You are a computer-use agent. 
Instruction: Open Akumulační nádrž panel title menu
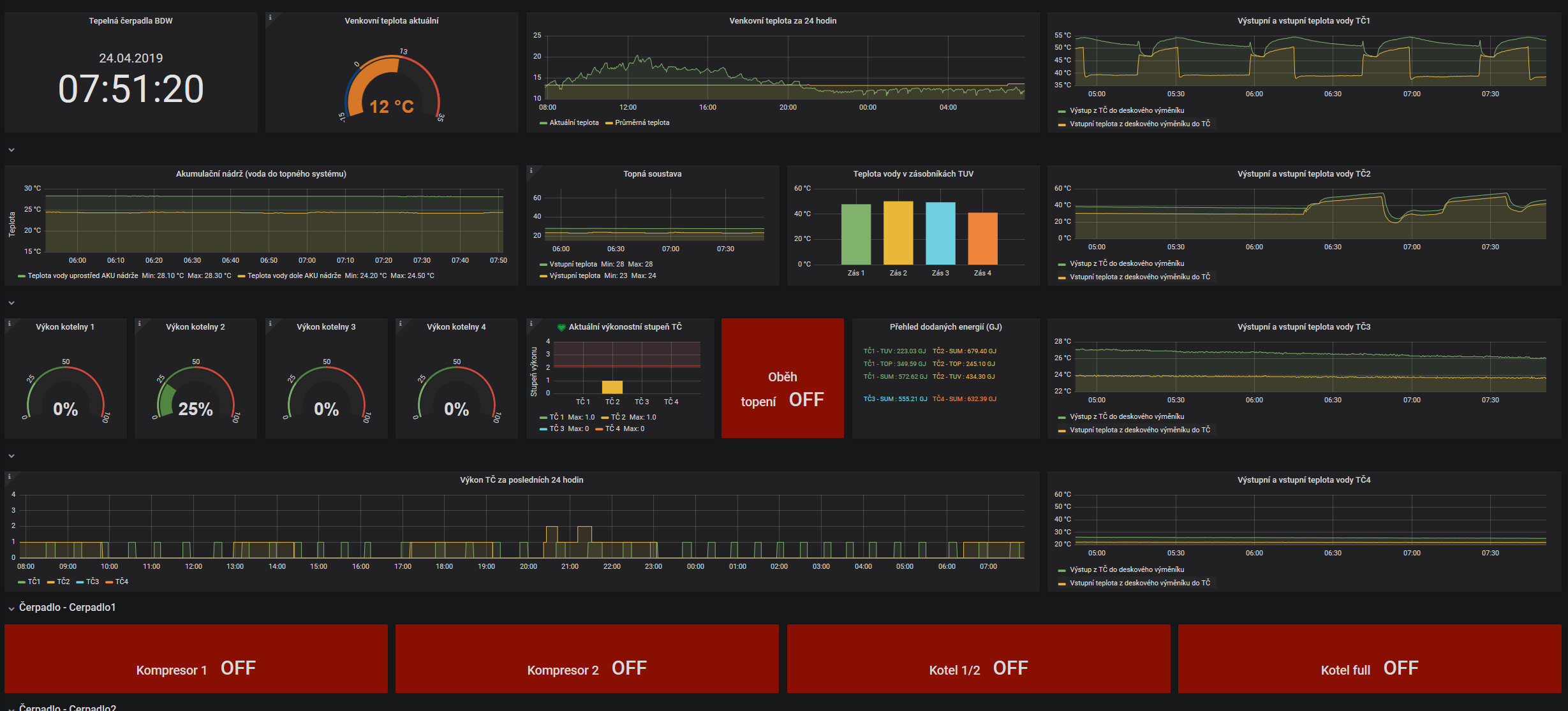click(x=261, y=173)
